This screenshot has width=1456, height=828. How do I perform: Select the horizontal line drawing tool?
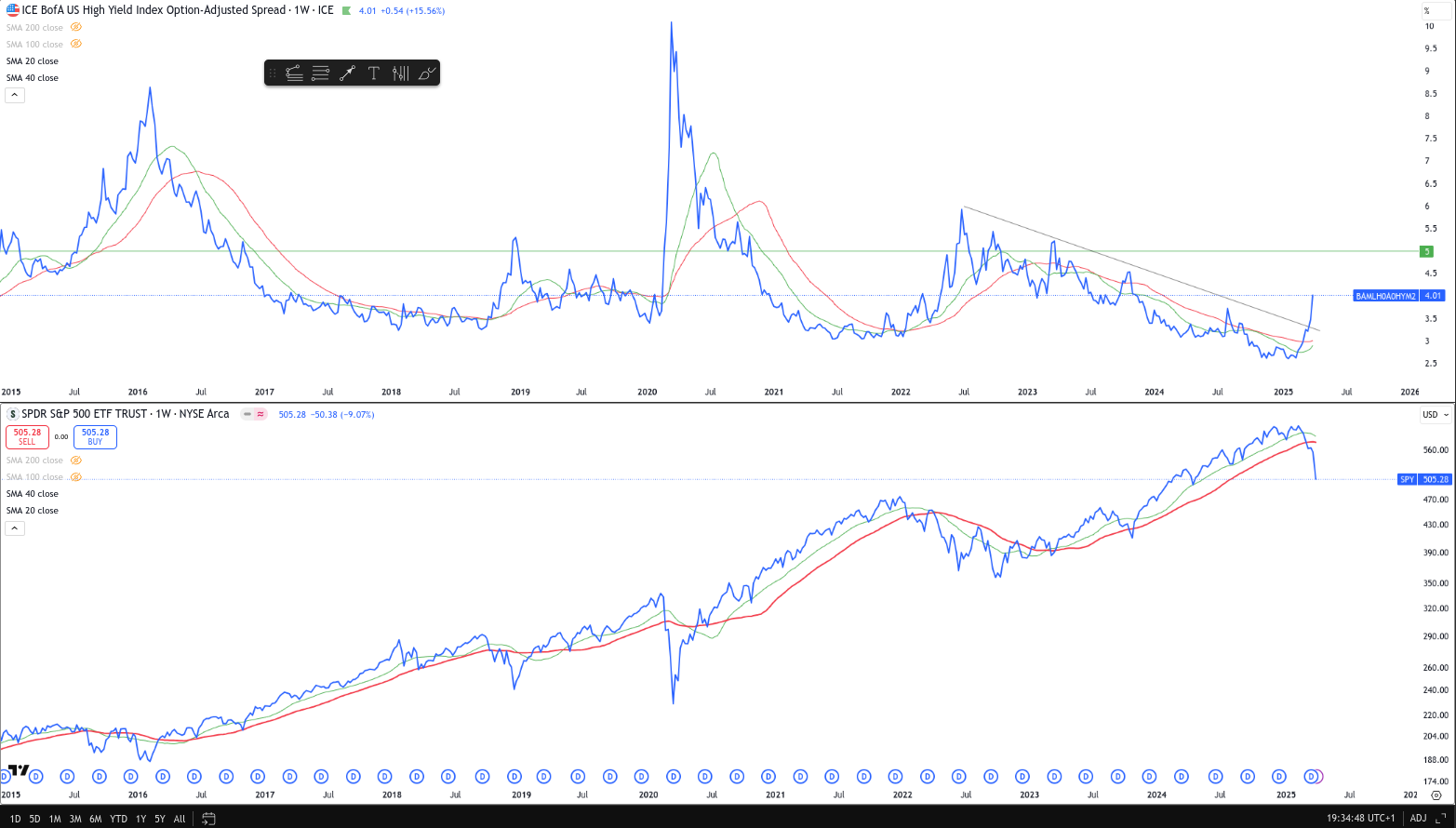[321, 73]
